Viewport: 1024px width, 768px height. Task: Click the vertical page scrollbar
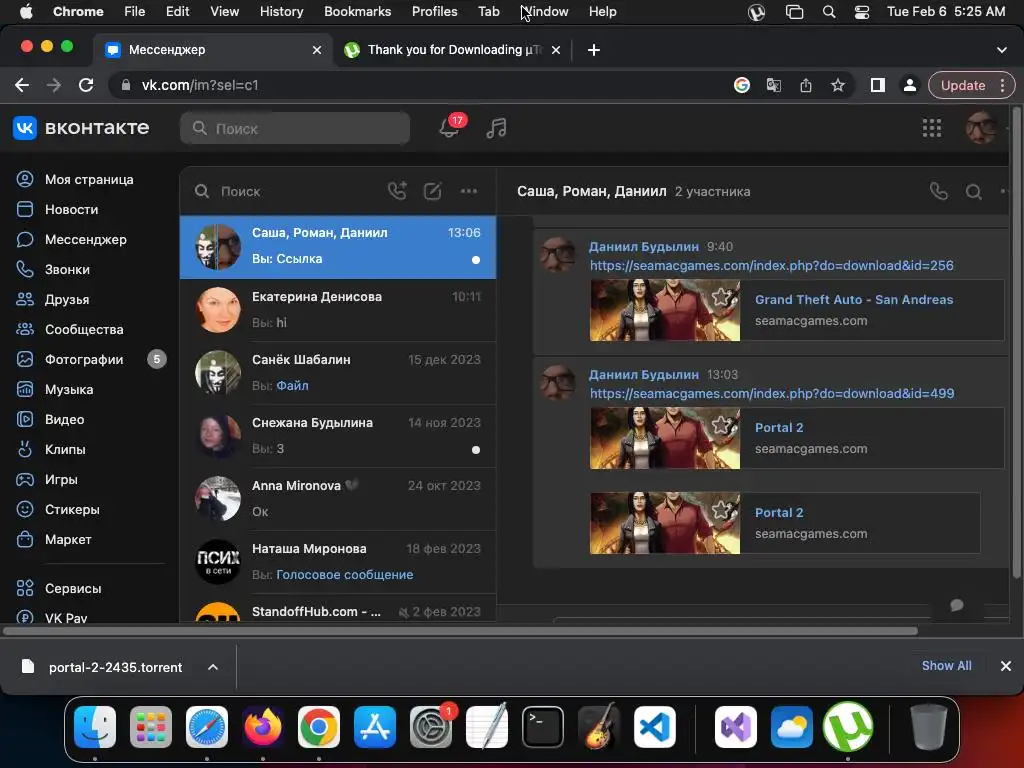pos(1016,343)
